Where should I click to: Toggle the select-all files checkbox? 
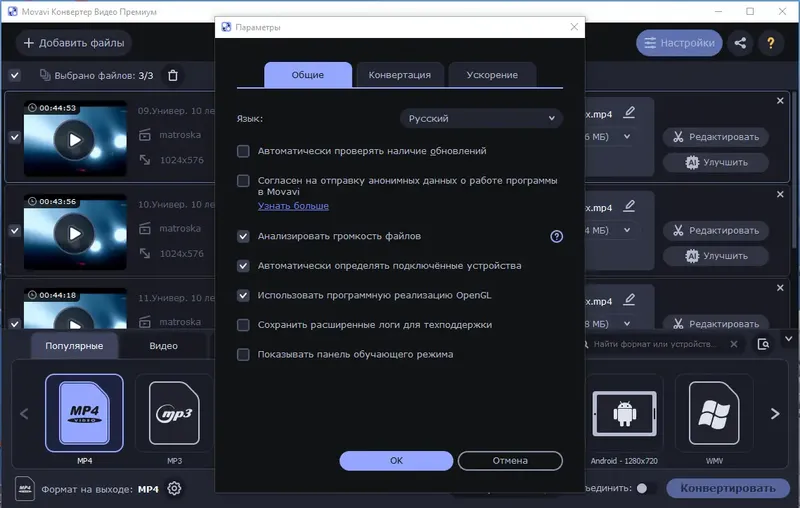point(15,75)
